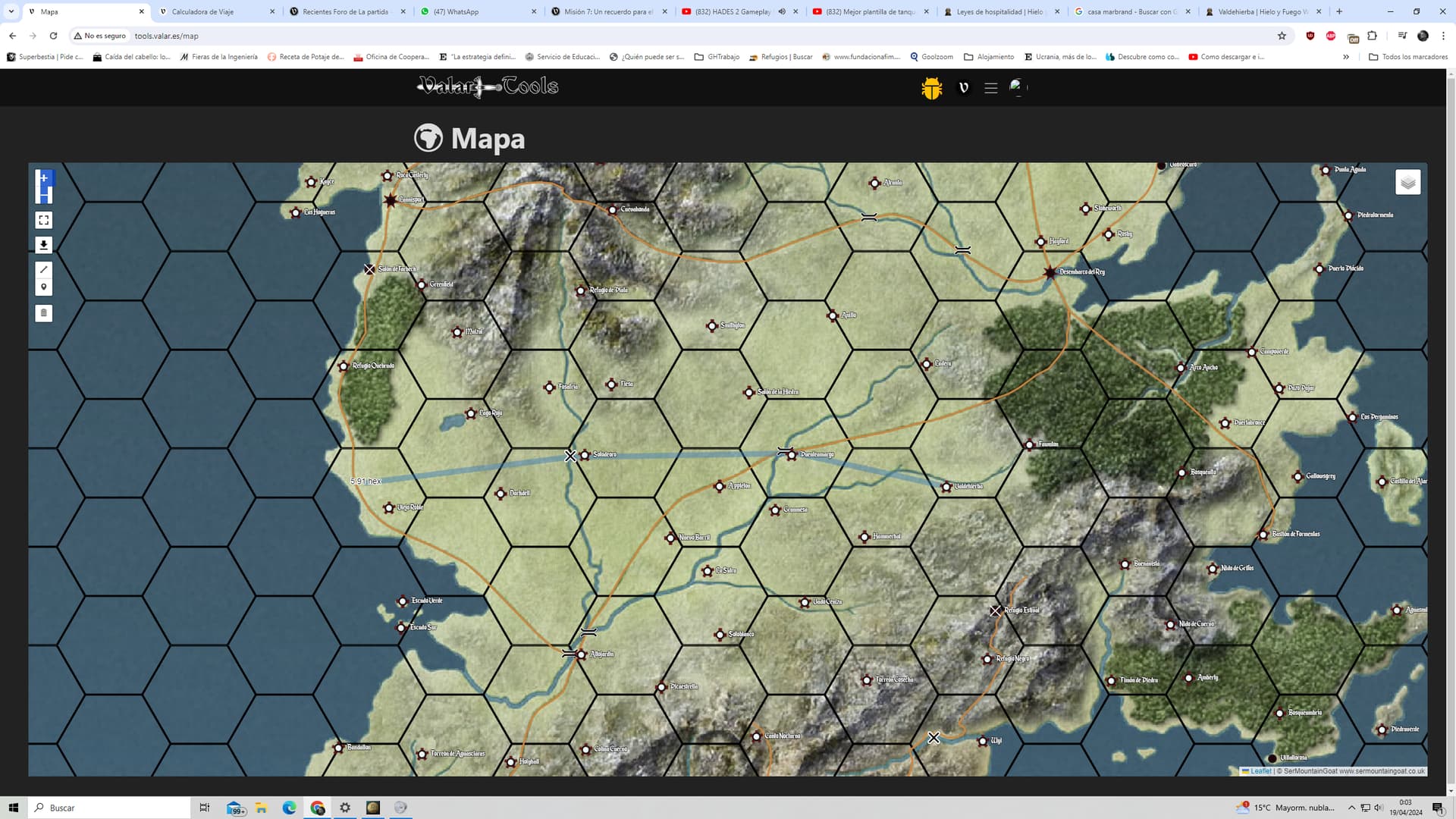The width and height of the screenshot is (1456, 819).
Task: Click the Valar Tools logo
Action: pyautogui.click(x=488, y=87)
